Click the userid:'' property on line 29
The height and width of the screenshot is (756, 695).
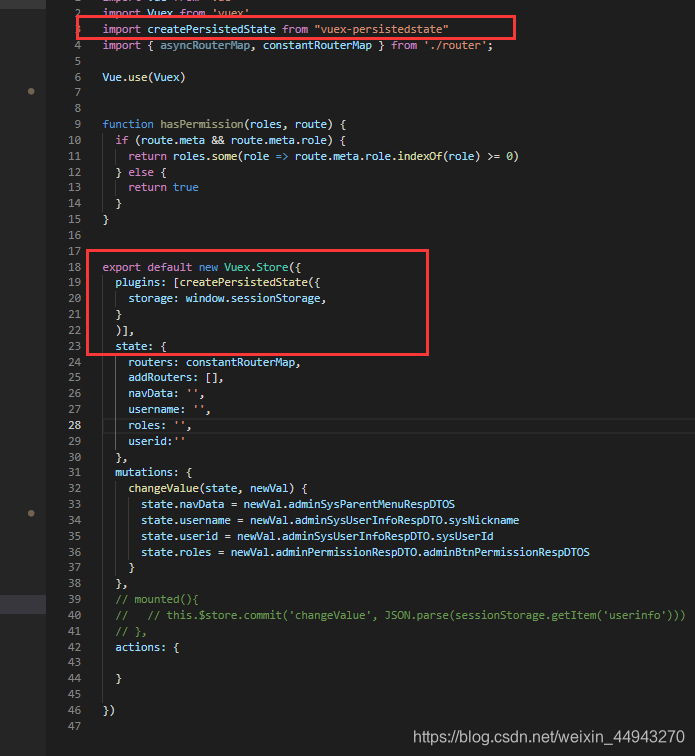(156, 441)
